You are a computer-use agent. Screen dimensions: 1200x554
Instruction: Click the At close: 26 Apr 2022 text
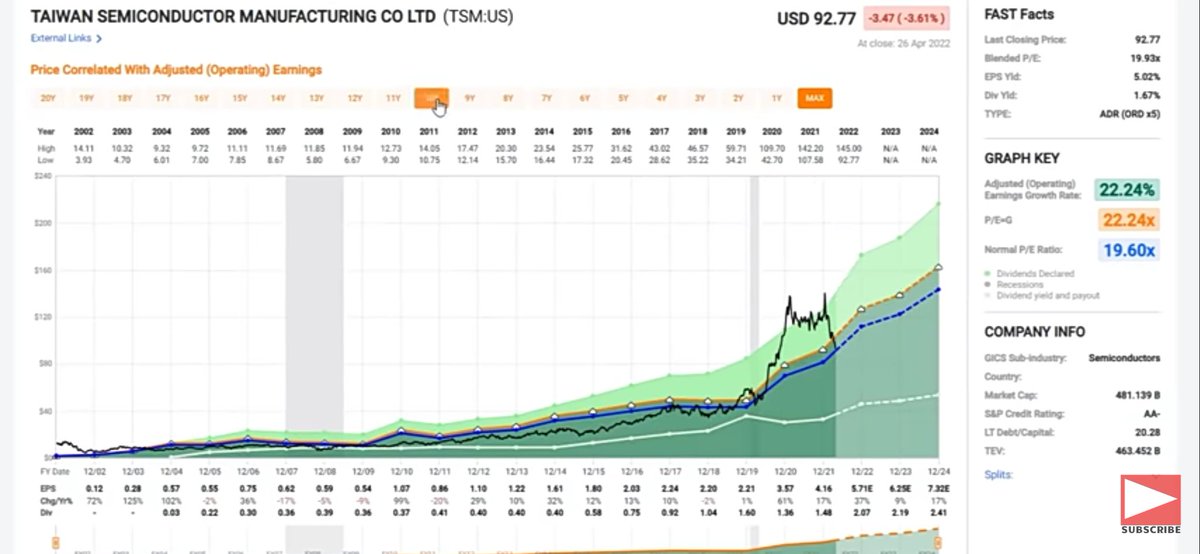click(904, 43)
